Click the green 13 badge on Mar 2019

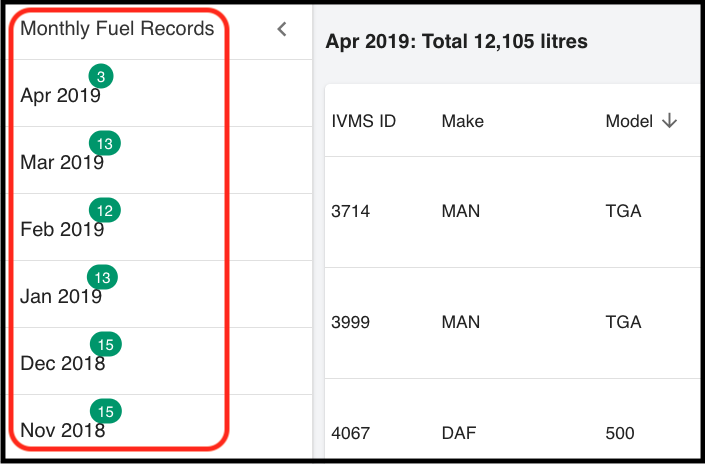coord(105,144)
